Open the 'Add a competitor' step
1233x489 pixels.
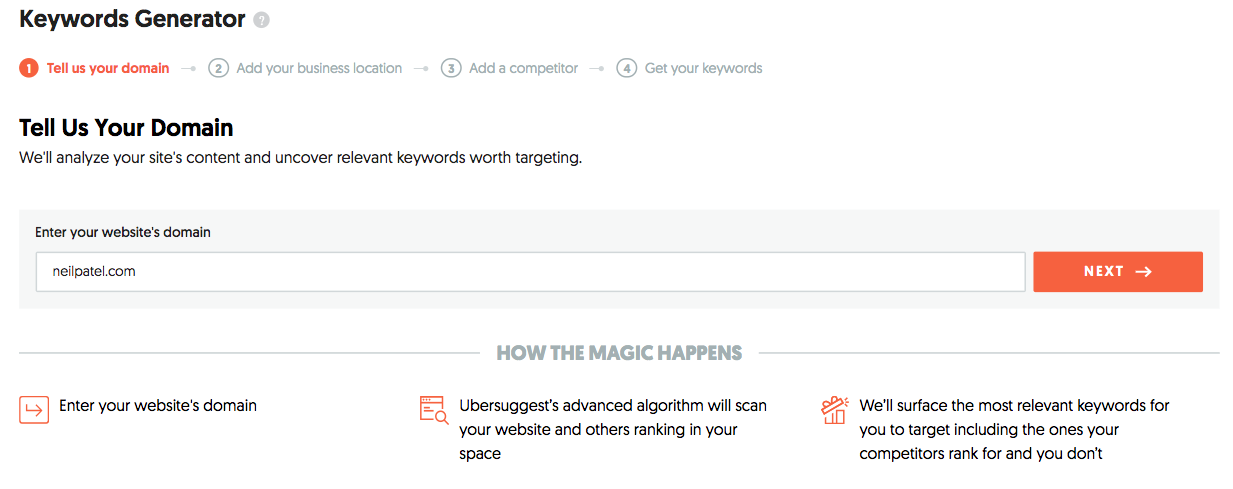click(x=523, y=68)
